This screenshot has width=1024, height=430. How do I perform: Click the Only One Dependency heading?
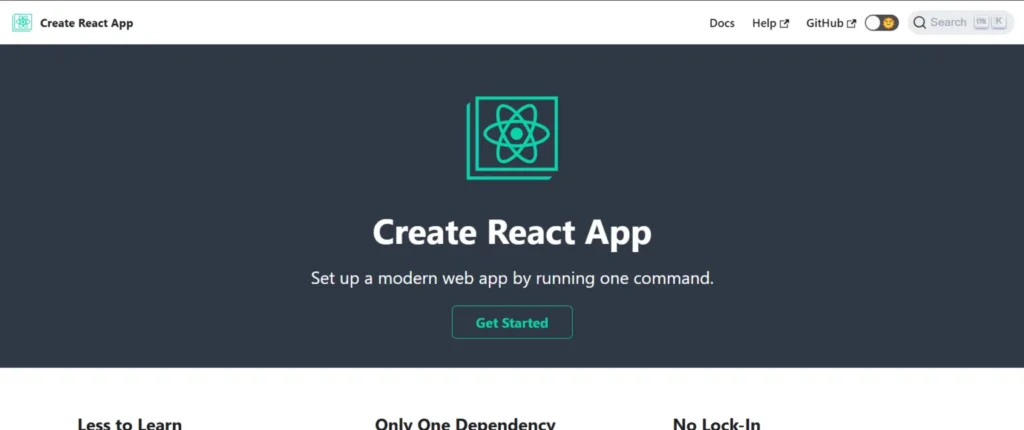(x=465, y=423)
